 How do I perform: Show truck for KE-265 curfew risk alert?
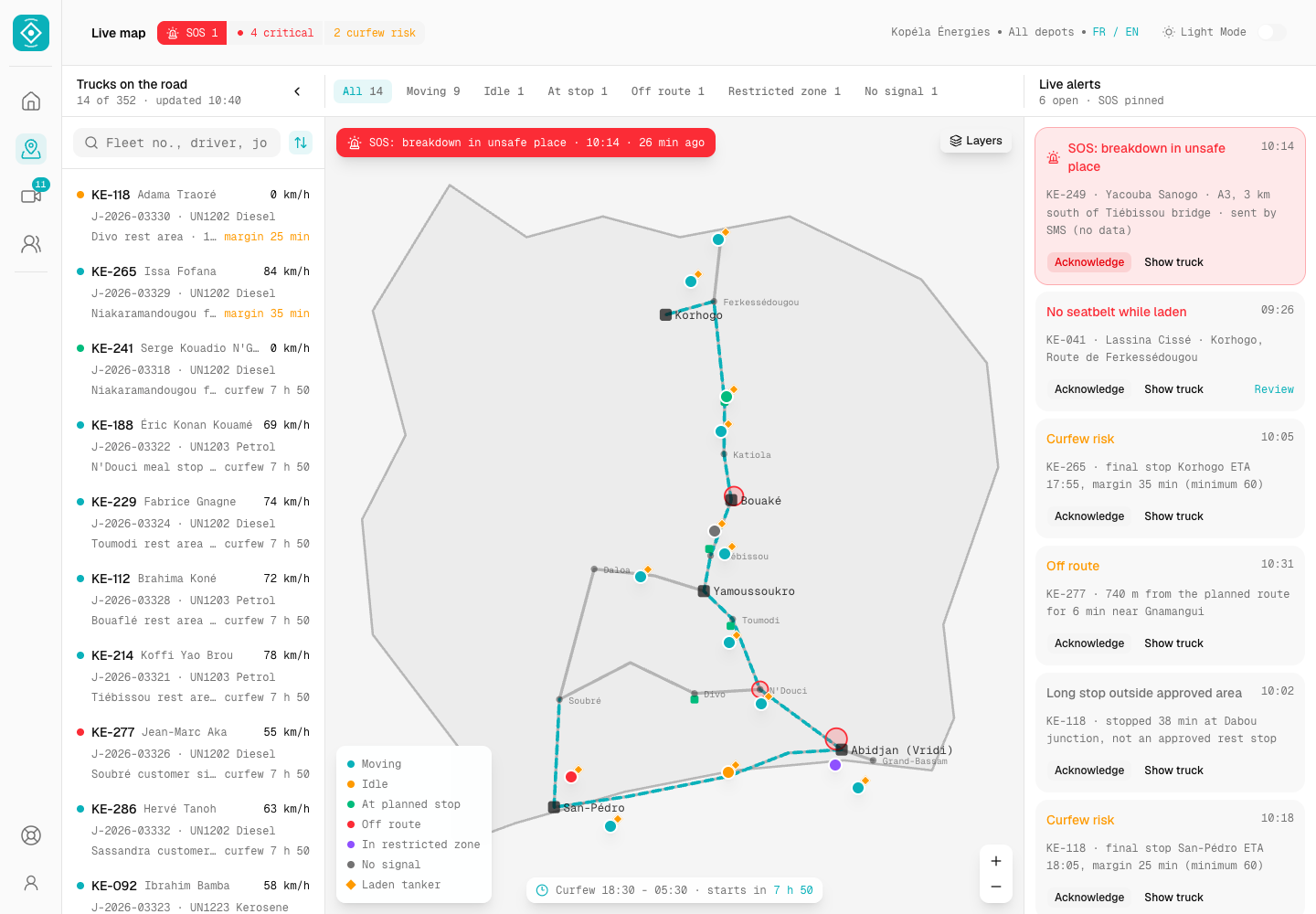pyautogui.click(x=1173, y=516)
